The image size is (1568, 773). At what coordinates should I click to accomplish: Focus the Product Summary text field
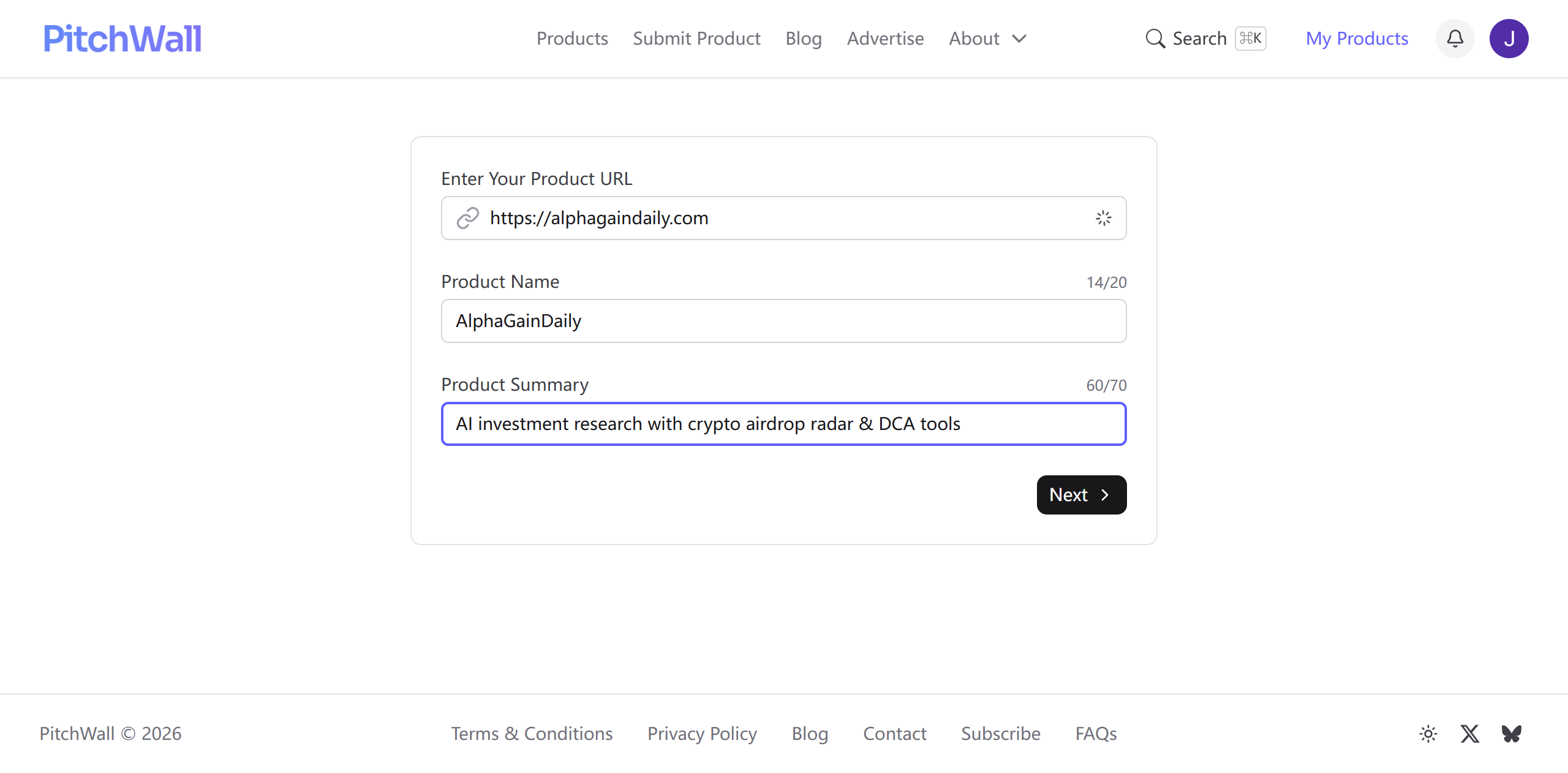tap(783, 424)
